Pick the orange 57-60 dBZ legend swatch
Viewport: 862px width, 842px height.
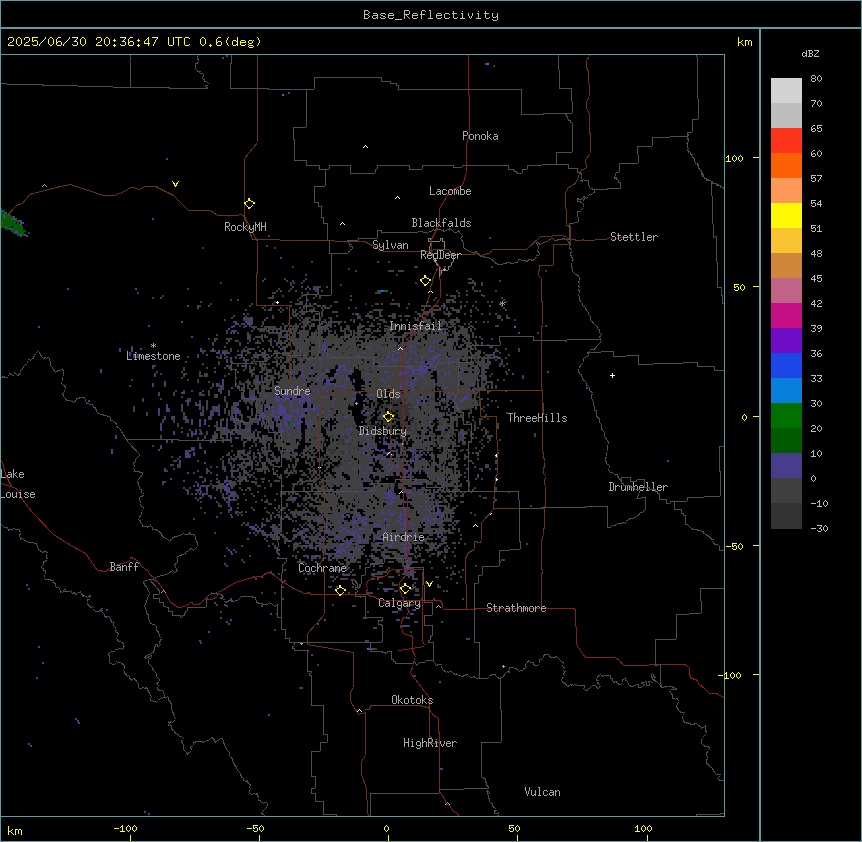coord(786,165)
